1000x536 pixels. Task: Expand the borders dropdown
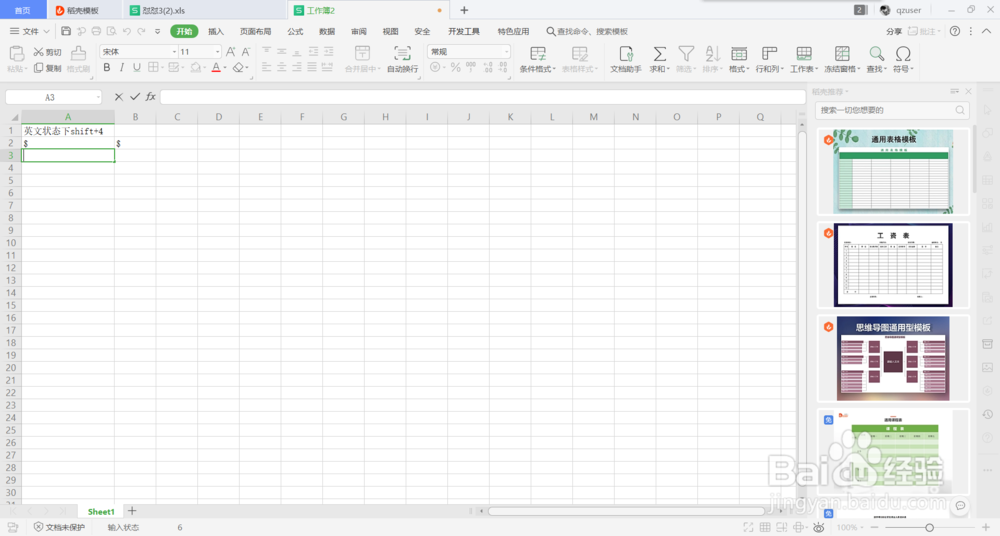pos(162,68)
